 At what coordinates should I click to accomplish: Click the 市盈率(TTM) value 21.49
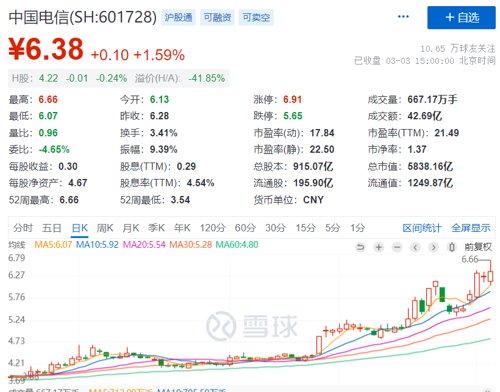(x=447, y=133)
